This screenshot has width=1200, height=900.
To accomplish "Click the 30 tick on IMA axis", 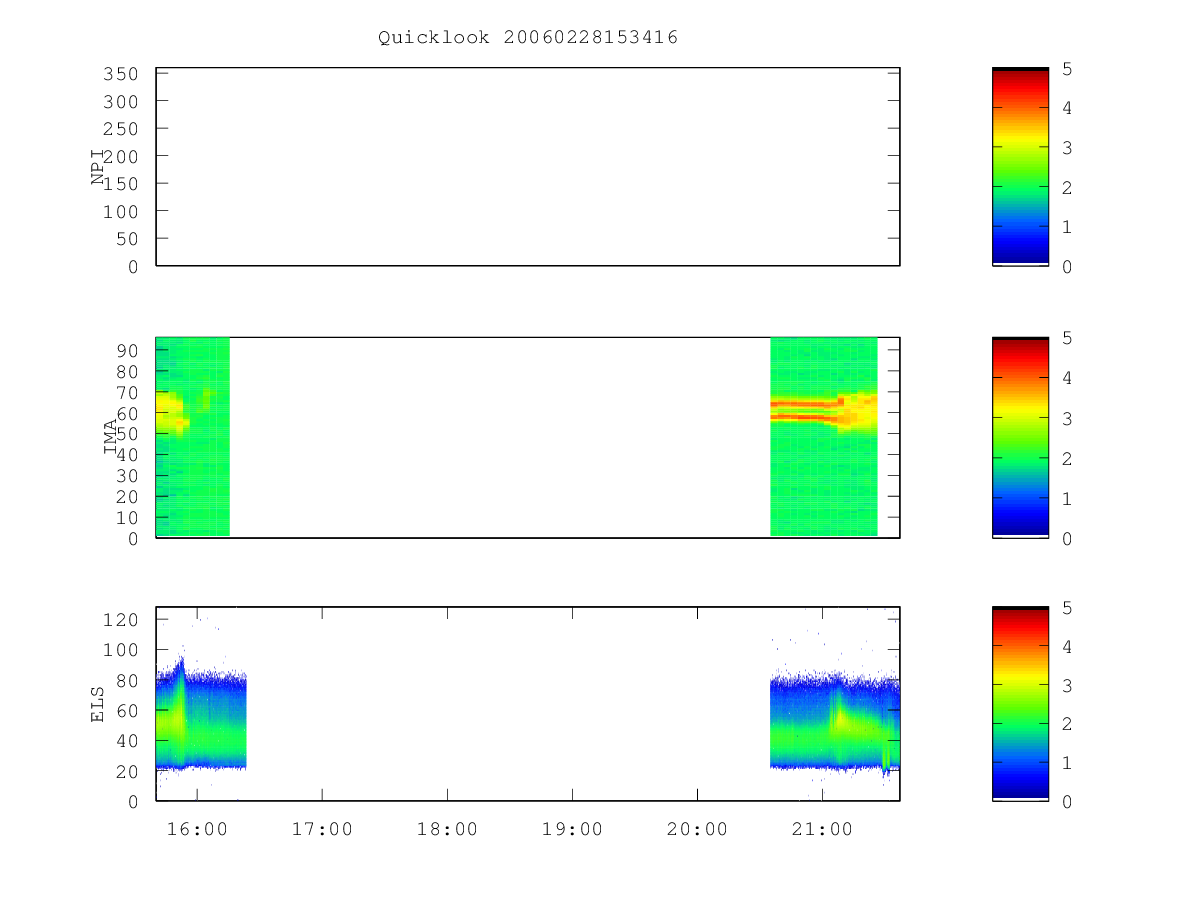I will click(x=126, y=475).
